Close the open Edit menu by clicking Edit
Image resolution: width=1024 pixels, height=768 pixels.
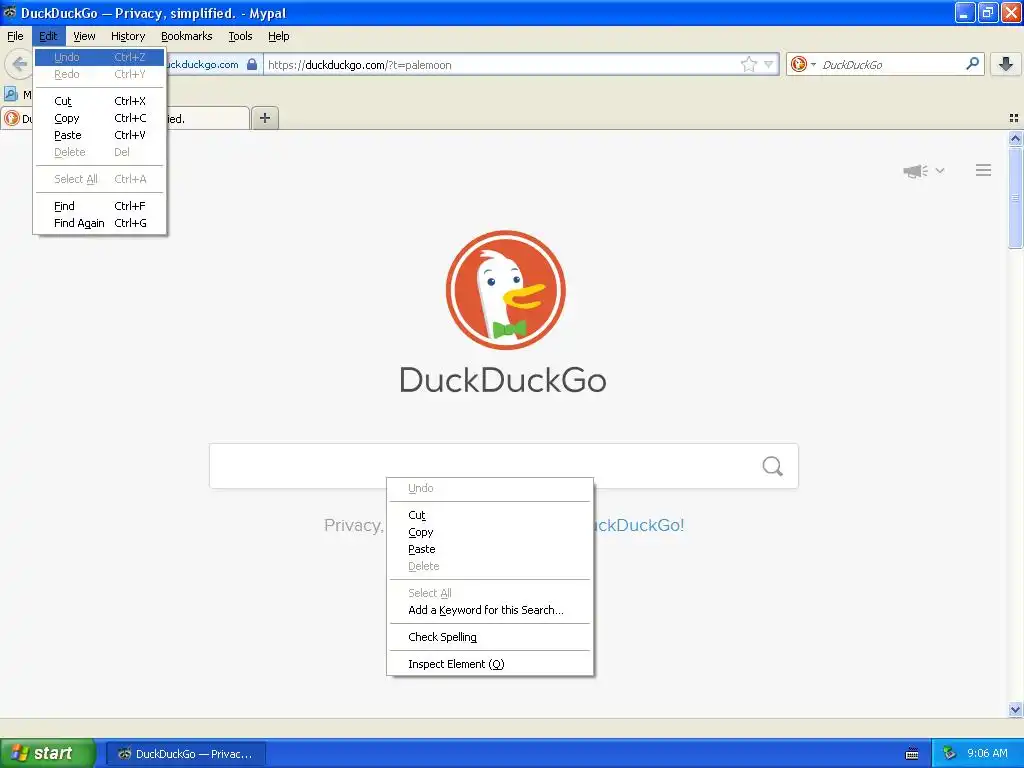pos(48,36)
